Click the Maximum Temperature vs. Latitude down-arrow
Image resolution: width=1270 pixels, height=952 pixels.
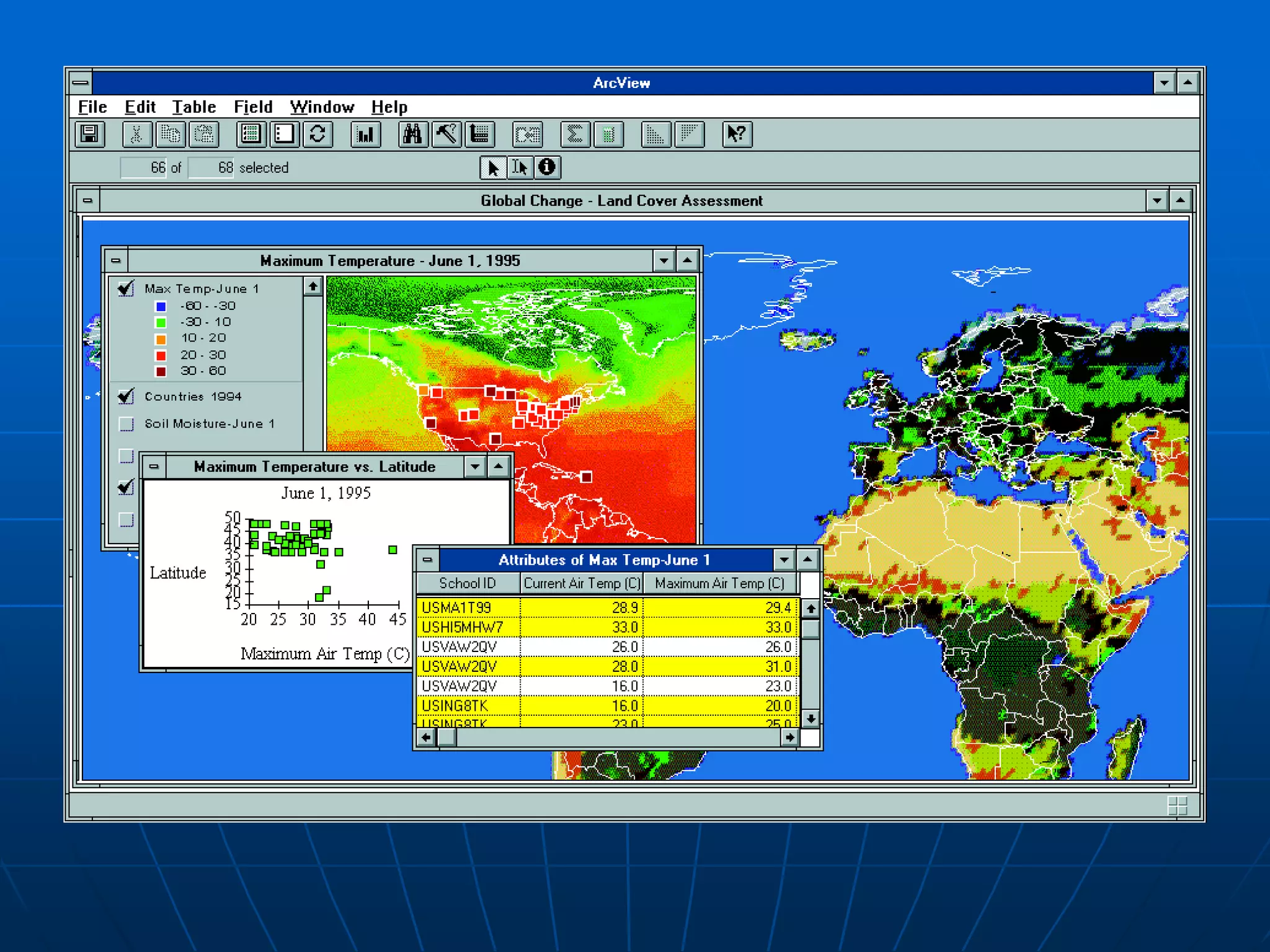(475, 467)
